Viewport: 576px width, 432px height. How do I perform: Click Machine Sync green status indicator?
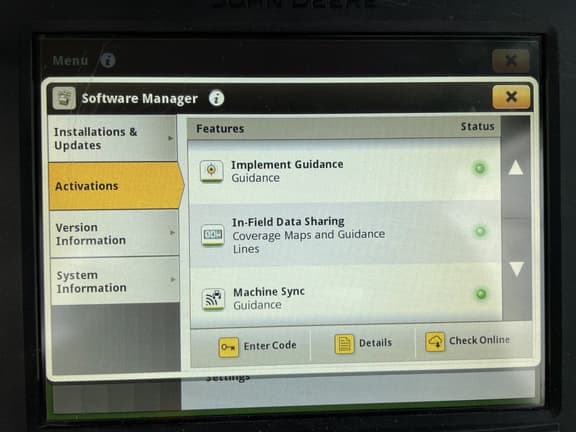pyautogui.click(x=481, y=294)
